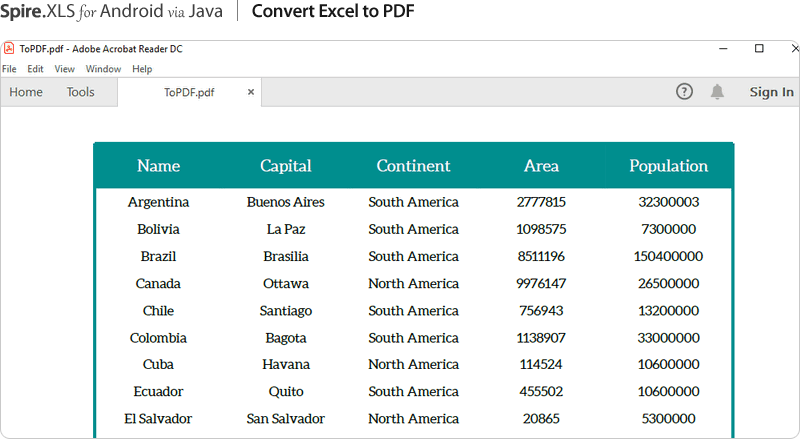The image size is (800, 440).
Task: Open the notifications bell icon
Action: click(717, 92)
